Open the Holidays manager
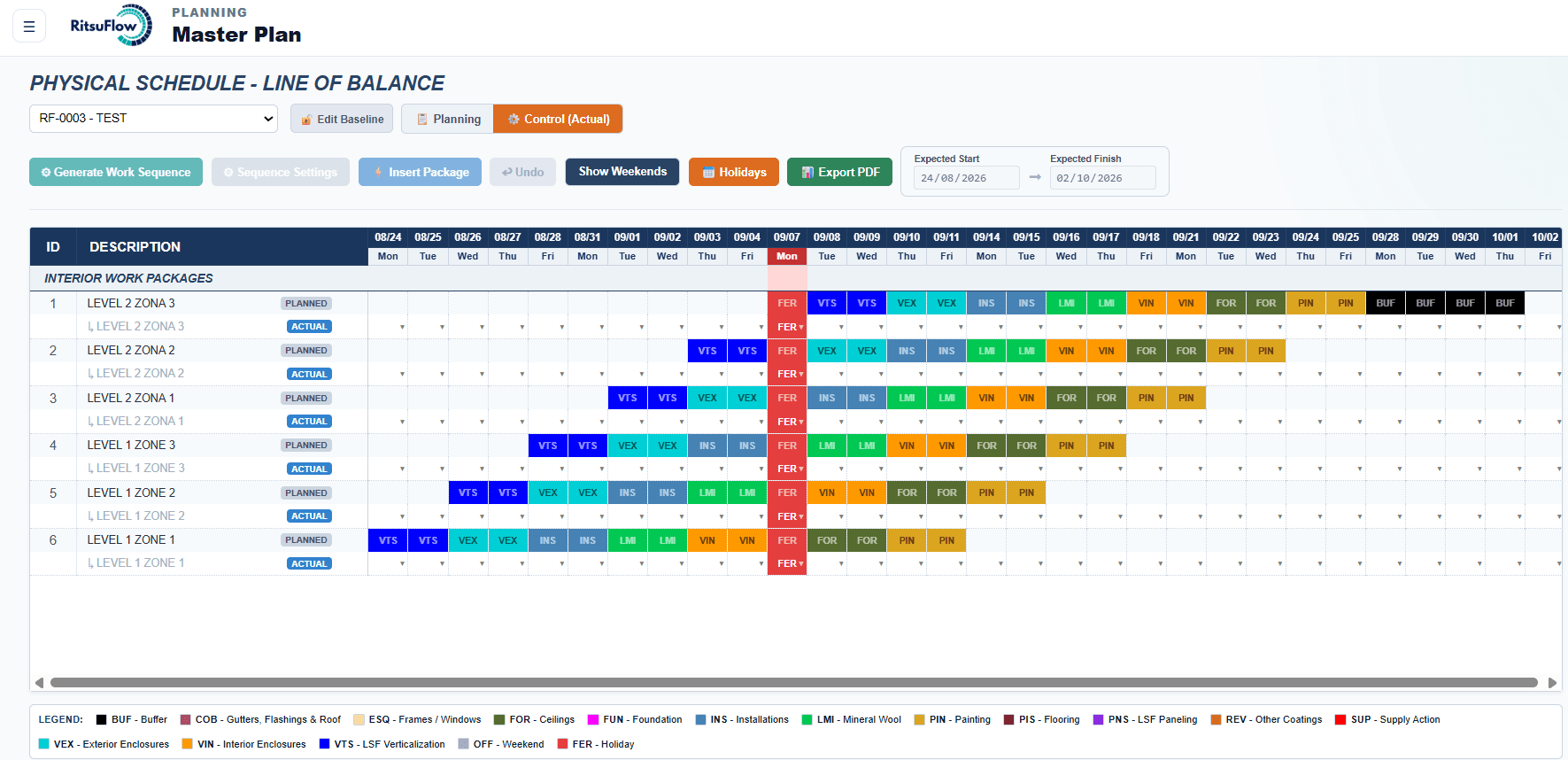Screen dimensions: 1568x760 point(734,172)
